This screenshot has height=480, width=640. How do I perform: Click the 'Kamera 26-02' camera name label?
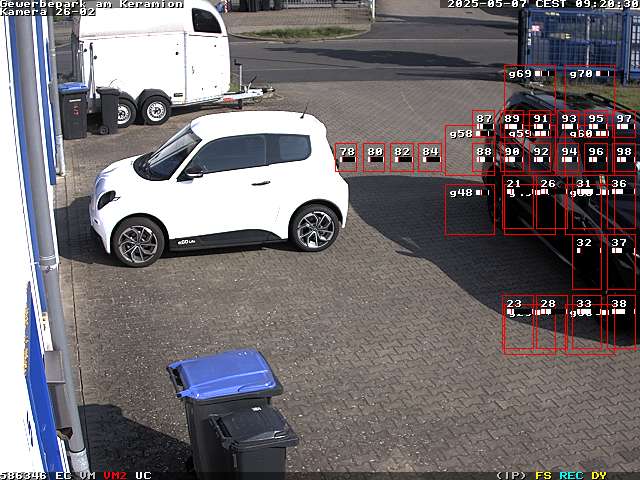[x=48, y=12]
